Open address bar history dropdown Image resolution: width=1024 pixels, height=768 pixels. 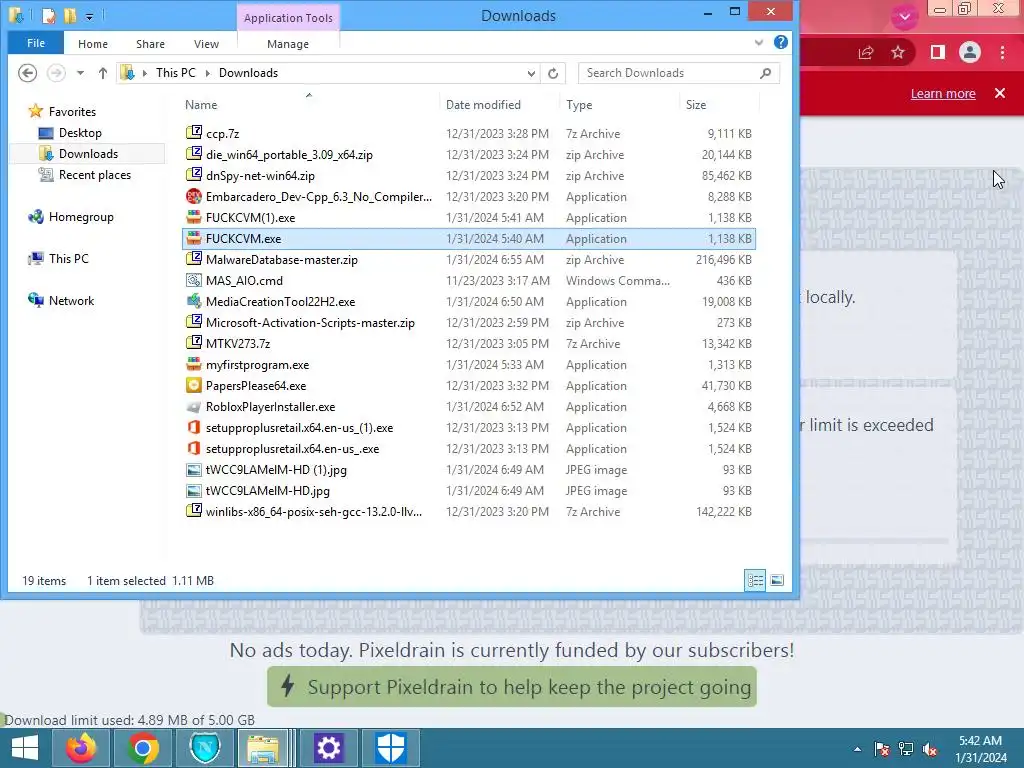tap(531, 73)
